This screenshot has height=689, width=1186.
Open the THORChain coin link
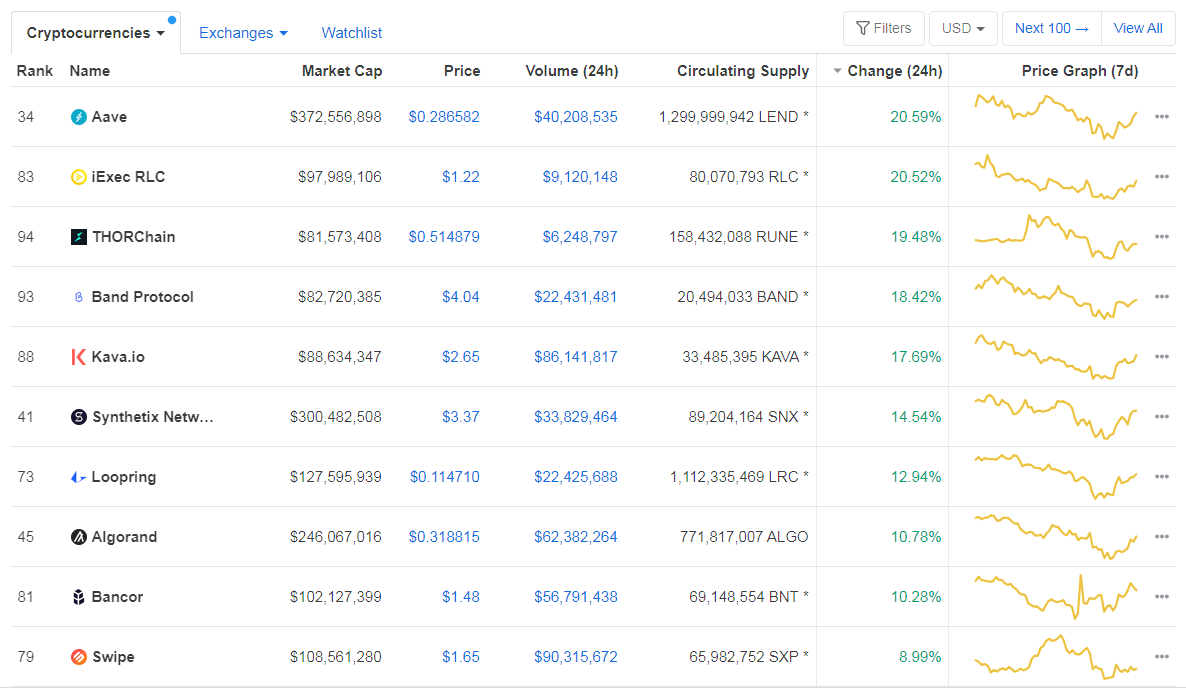[133, 237]
